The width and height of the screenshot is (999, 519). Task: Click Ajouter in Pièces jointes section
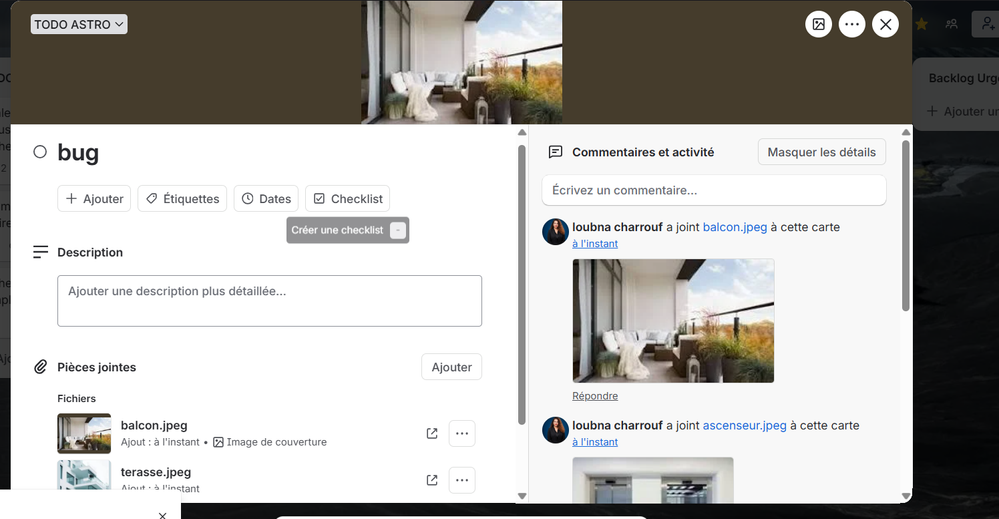452,367
